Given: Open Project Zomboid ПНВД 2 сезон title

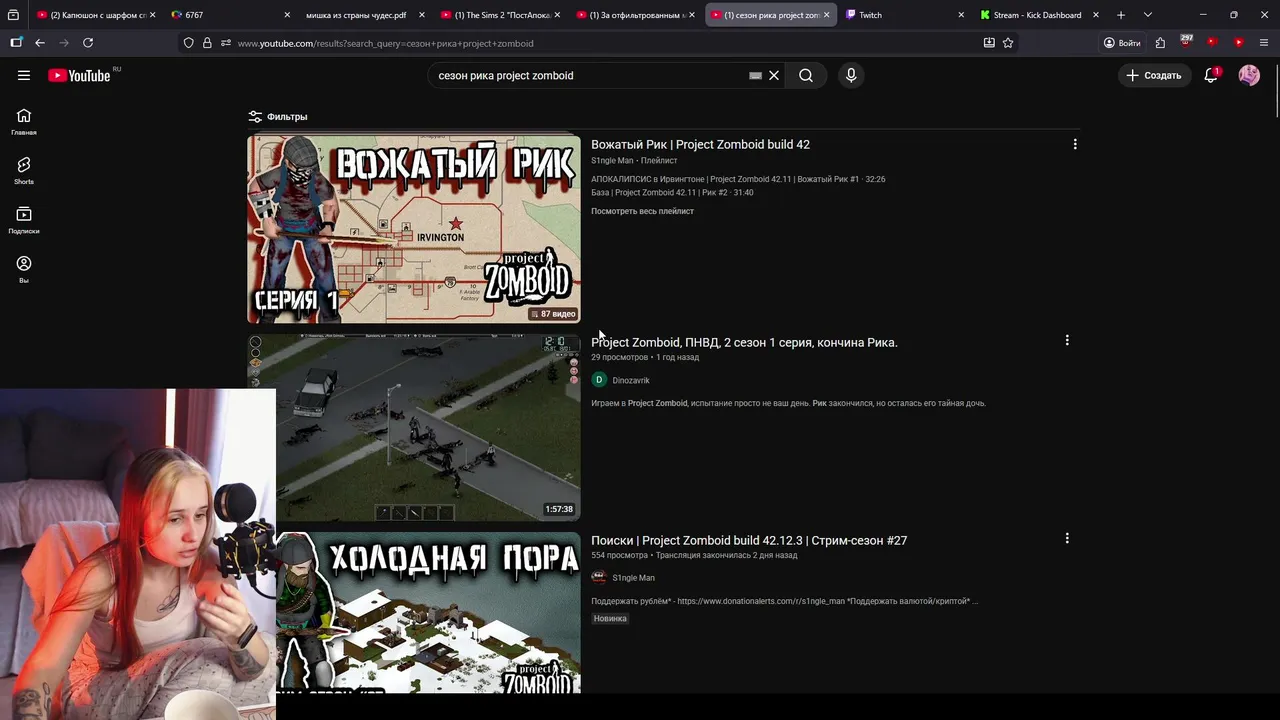Looking at the screenshot, I should click(x=744, y=342).
